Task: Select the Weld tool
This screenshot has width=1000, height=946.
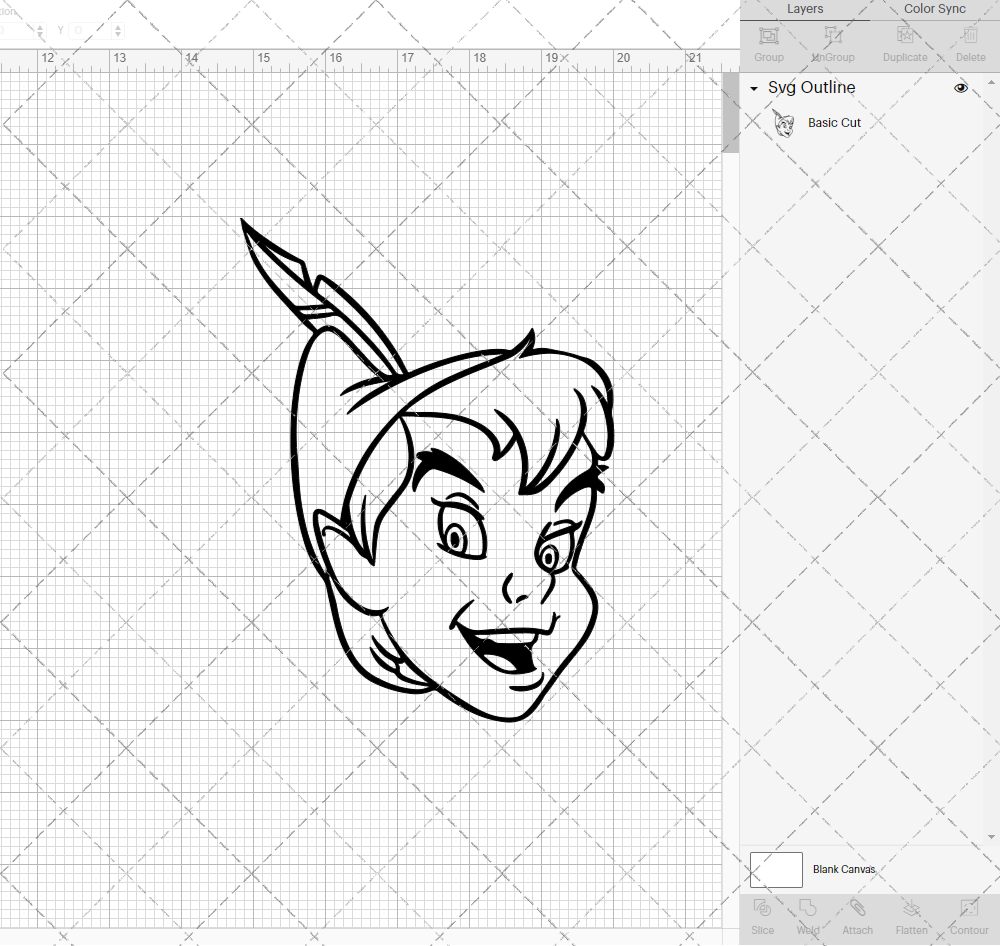Action: (808, 915)
